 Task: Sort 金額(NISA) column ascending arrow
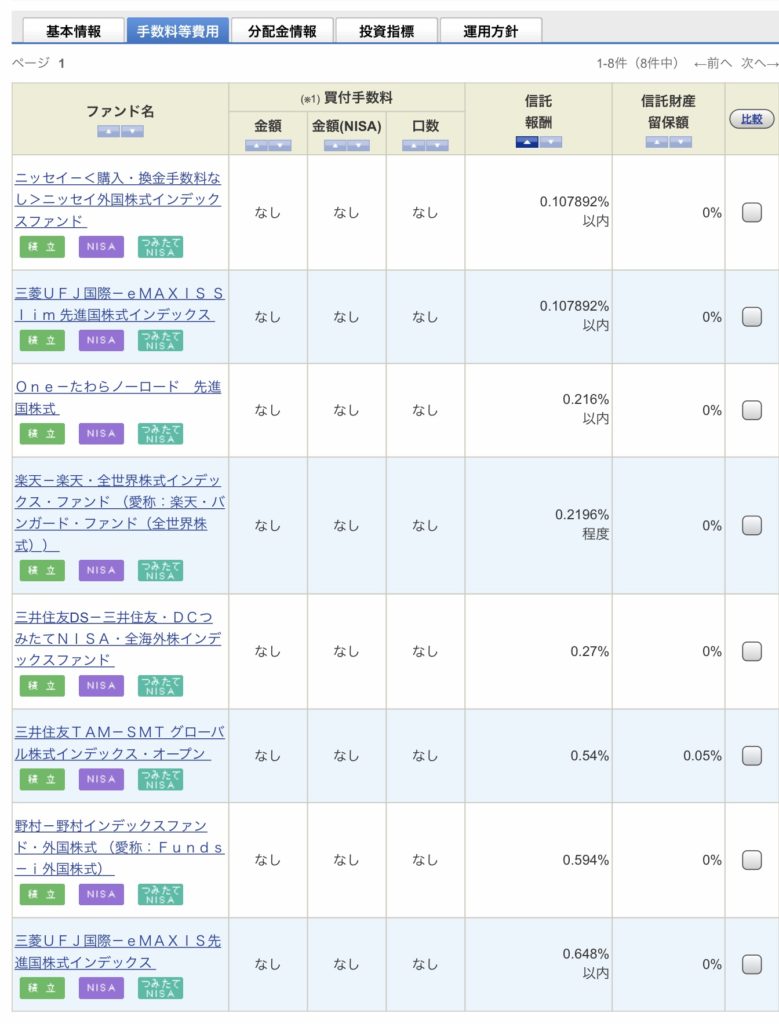pyautogui.click(x=334, y=145)
